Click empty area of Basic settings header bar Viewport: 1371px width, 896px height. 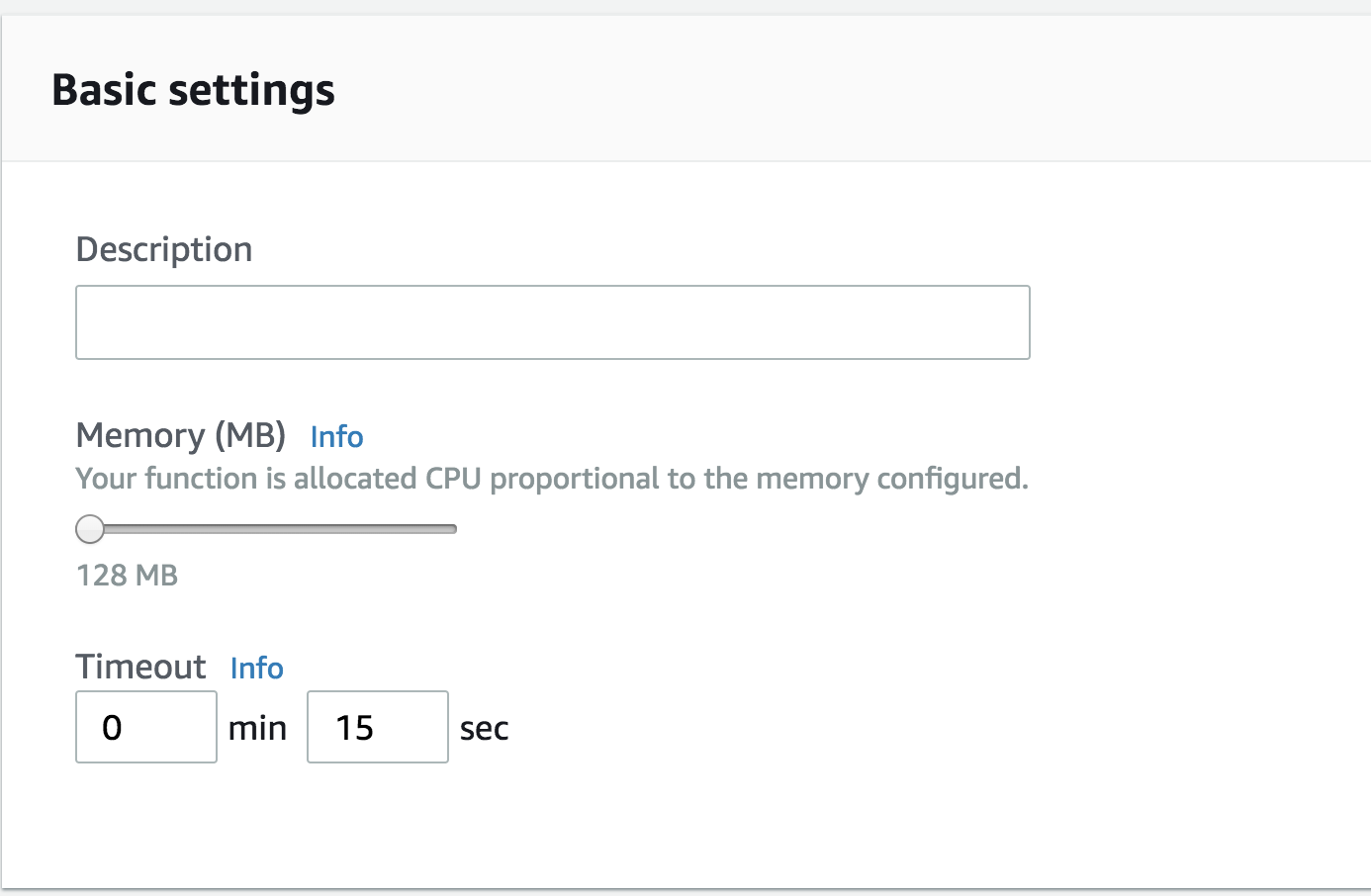point(841,90)
